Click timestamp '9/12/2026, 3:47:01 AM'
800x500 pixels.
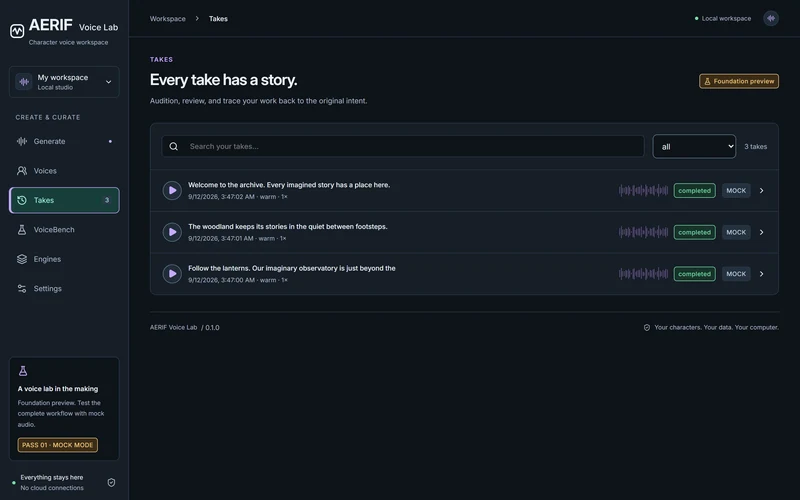click(220, 239)
